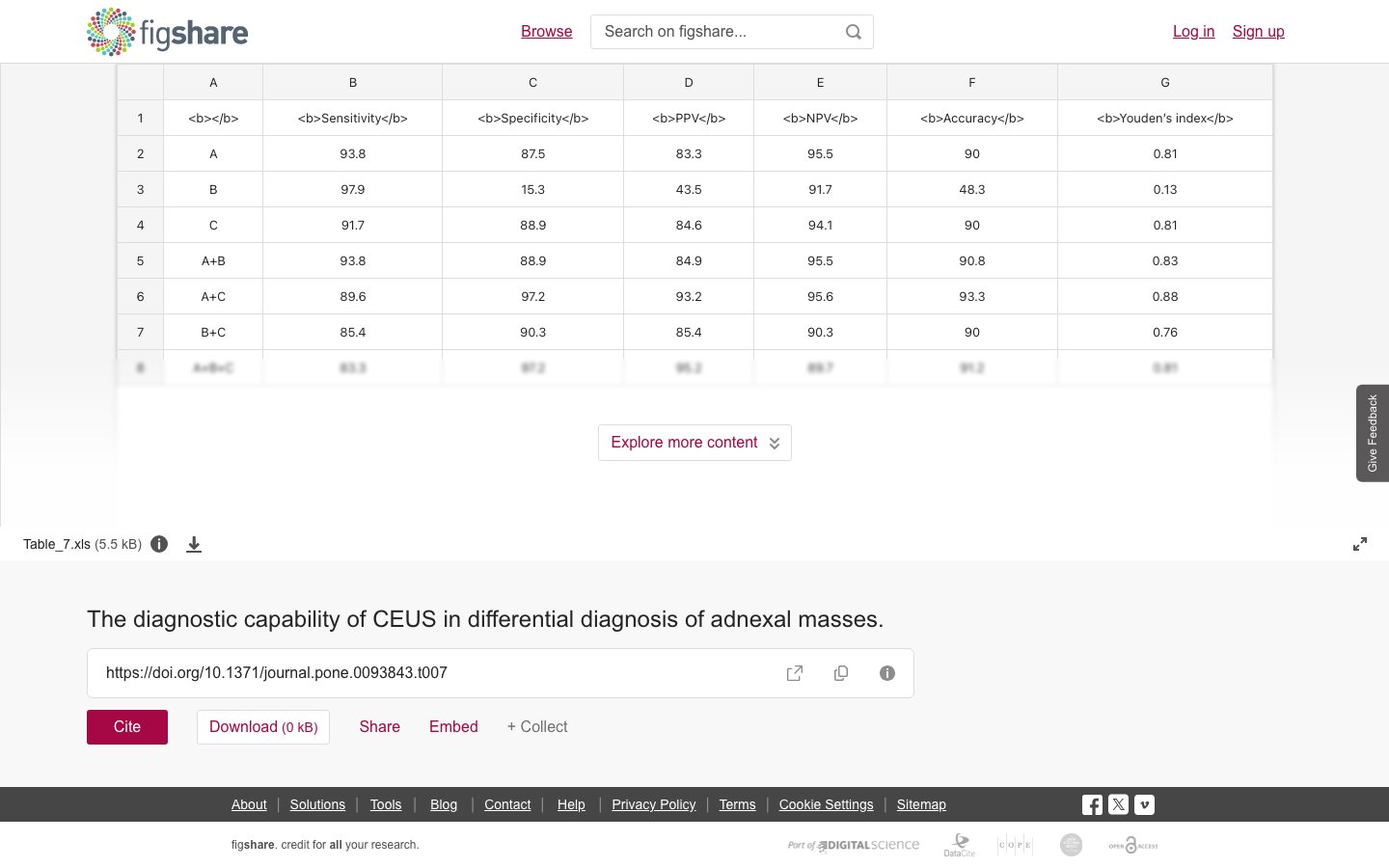1389x868 pixels.
Task: Open the Browse menu link
Action: click(547, 32)
